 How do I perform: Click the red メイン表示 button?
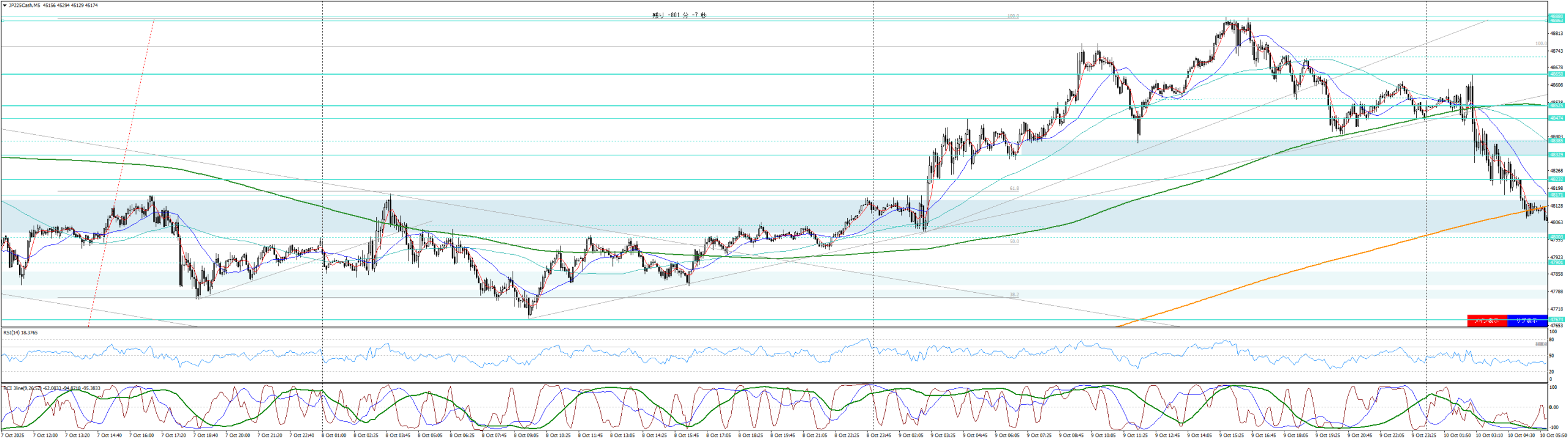pos(1487,320)
